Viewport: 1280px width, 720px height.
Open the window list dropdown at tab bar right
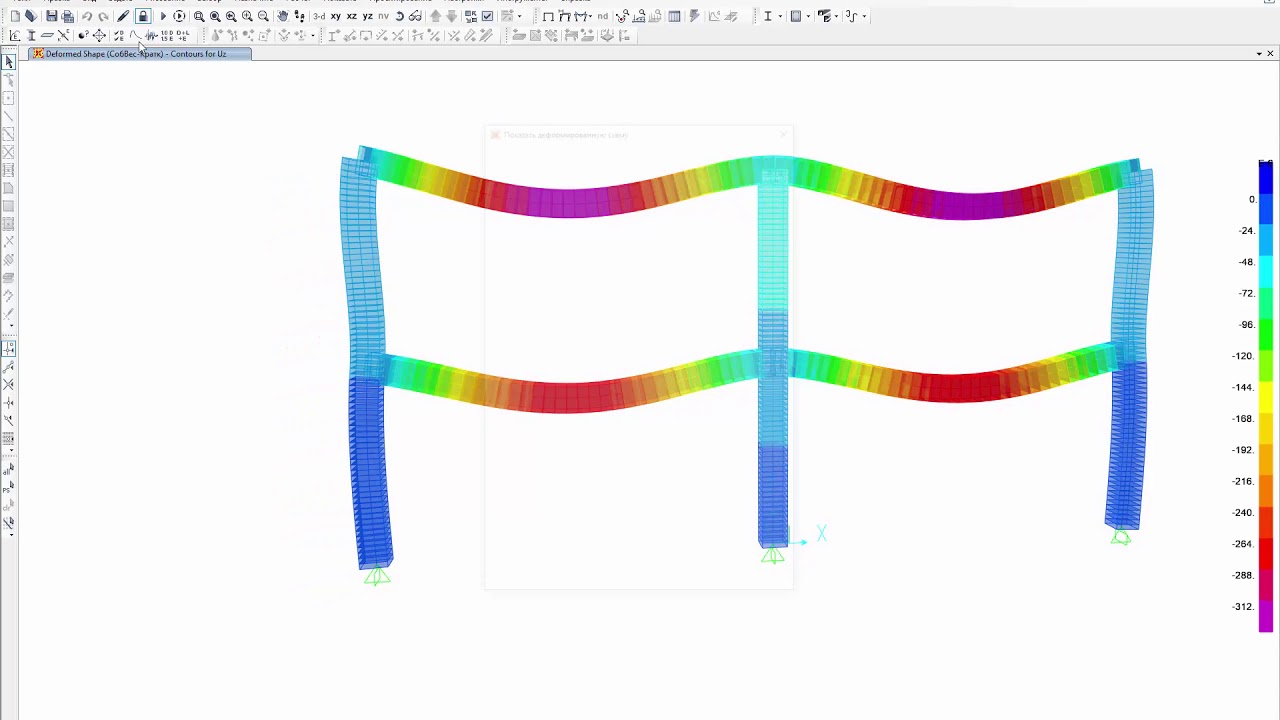pyautogui.click(x=1258, y=54)
